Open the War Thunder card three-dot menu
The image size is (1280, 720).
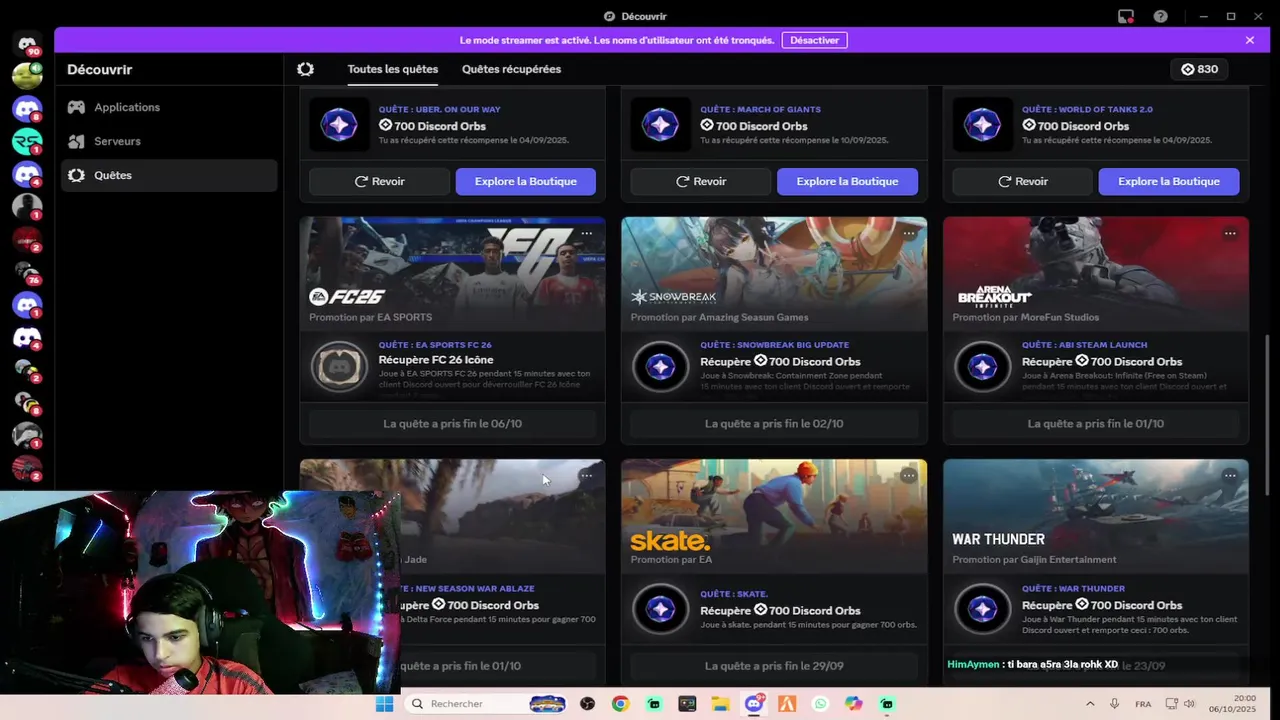pos(1230,476)
